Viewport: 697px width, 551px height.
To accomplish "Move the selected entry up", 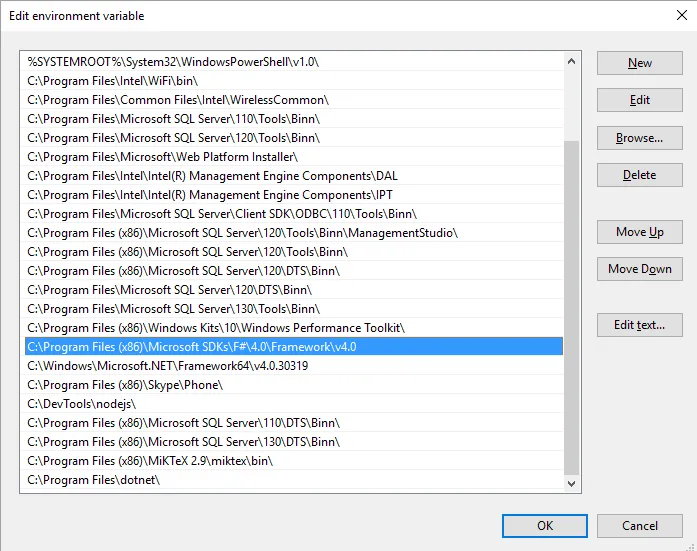I will (x=639, y=232).
